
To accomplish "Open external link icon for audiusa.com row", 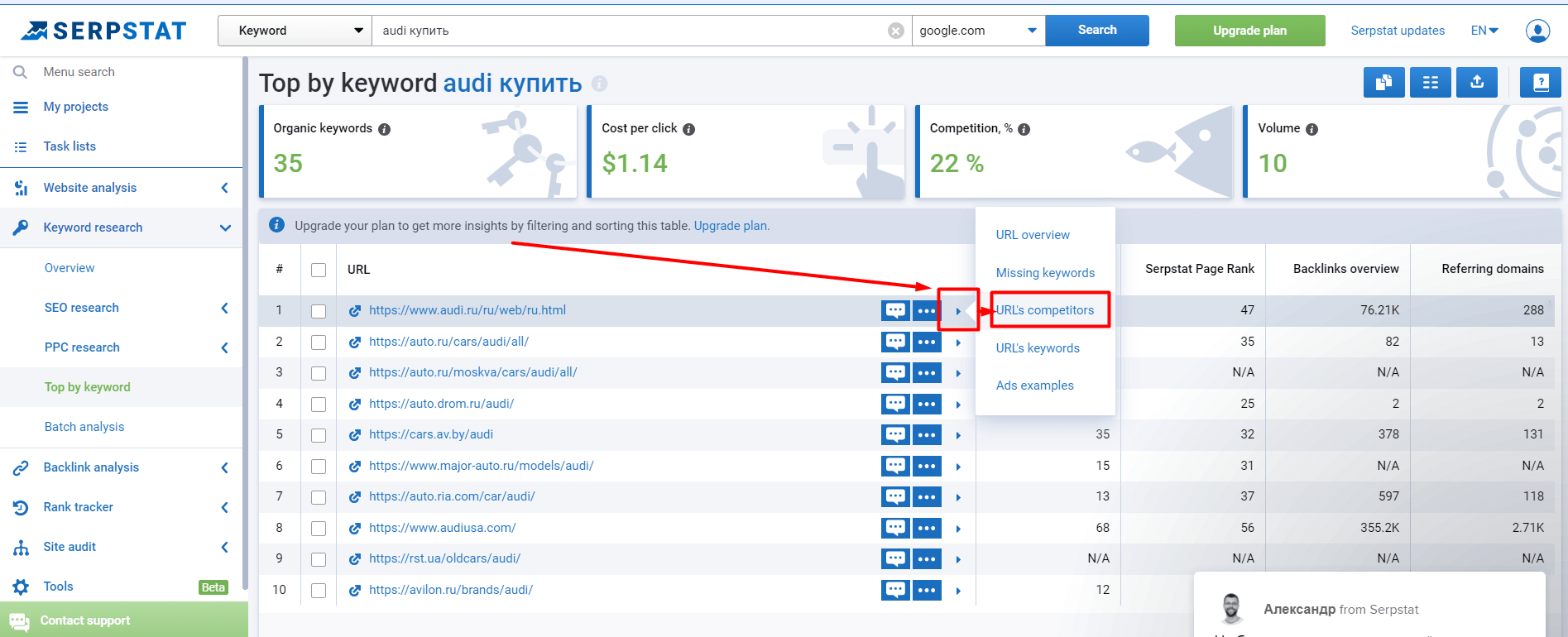I will 355,528.
